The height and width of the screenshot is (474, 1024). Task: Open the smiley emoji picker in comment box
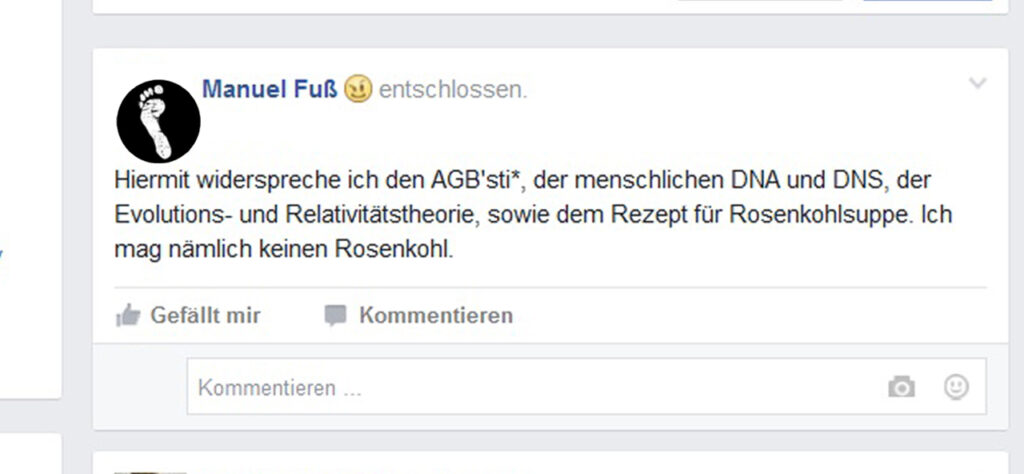(956, 387)
